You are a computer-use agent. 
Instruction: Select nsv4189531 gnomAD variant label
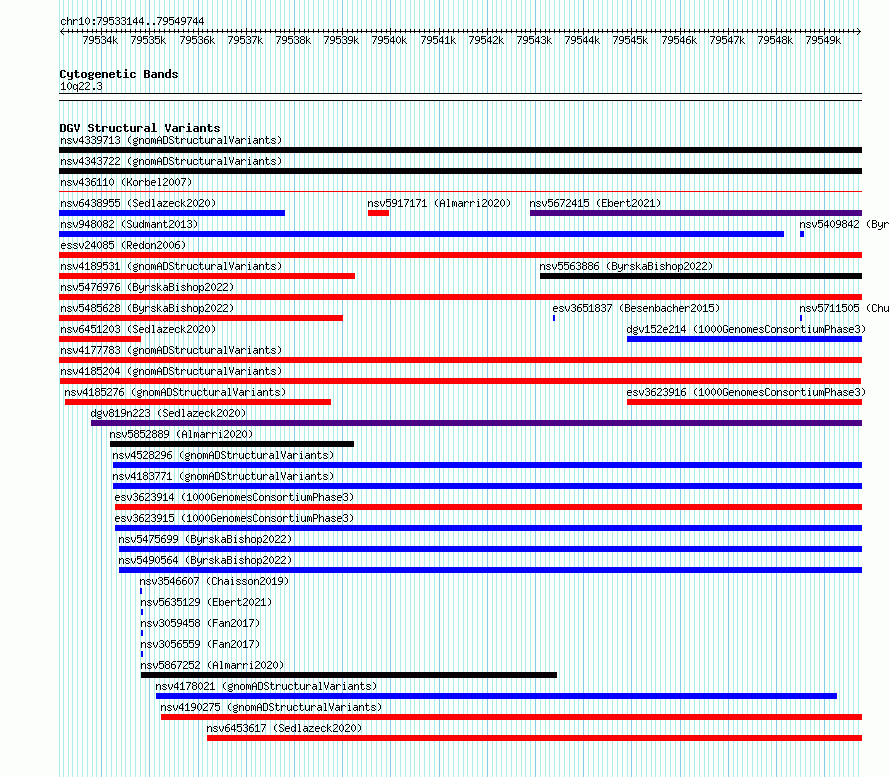[x=171, y=266]
